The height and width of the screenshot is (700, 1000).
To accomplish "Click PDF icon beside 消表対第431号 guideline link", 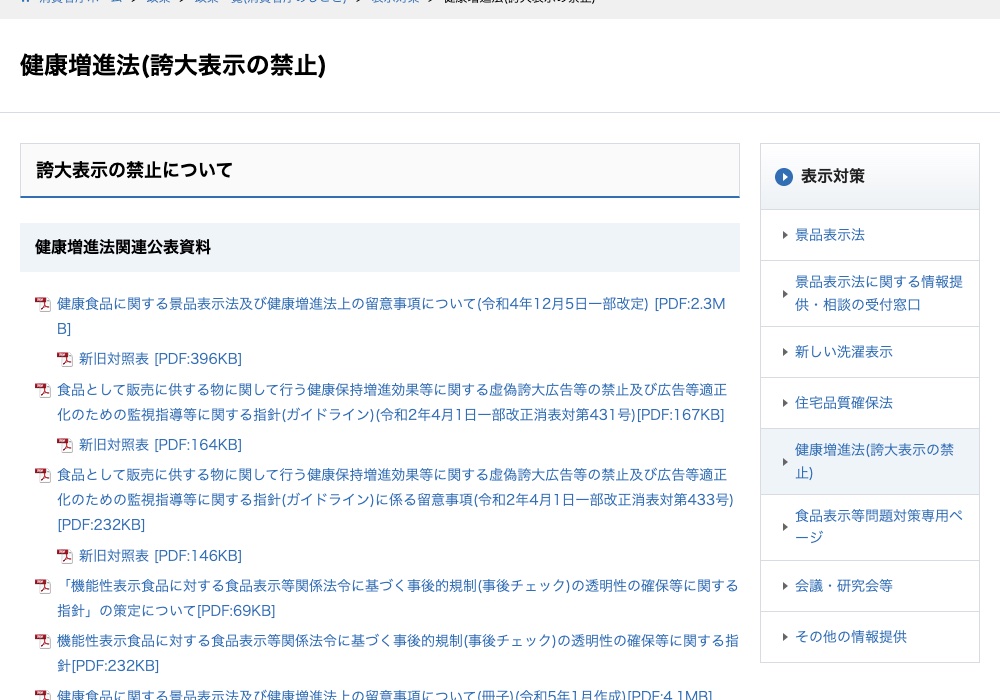I will pyautogui.click(x=43, y=390).
